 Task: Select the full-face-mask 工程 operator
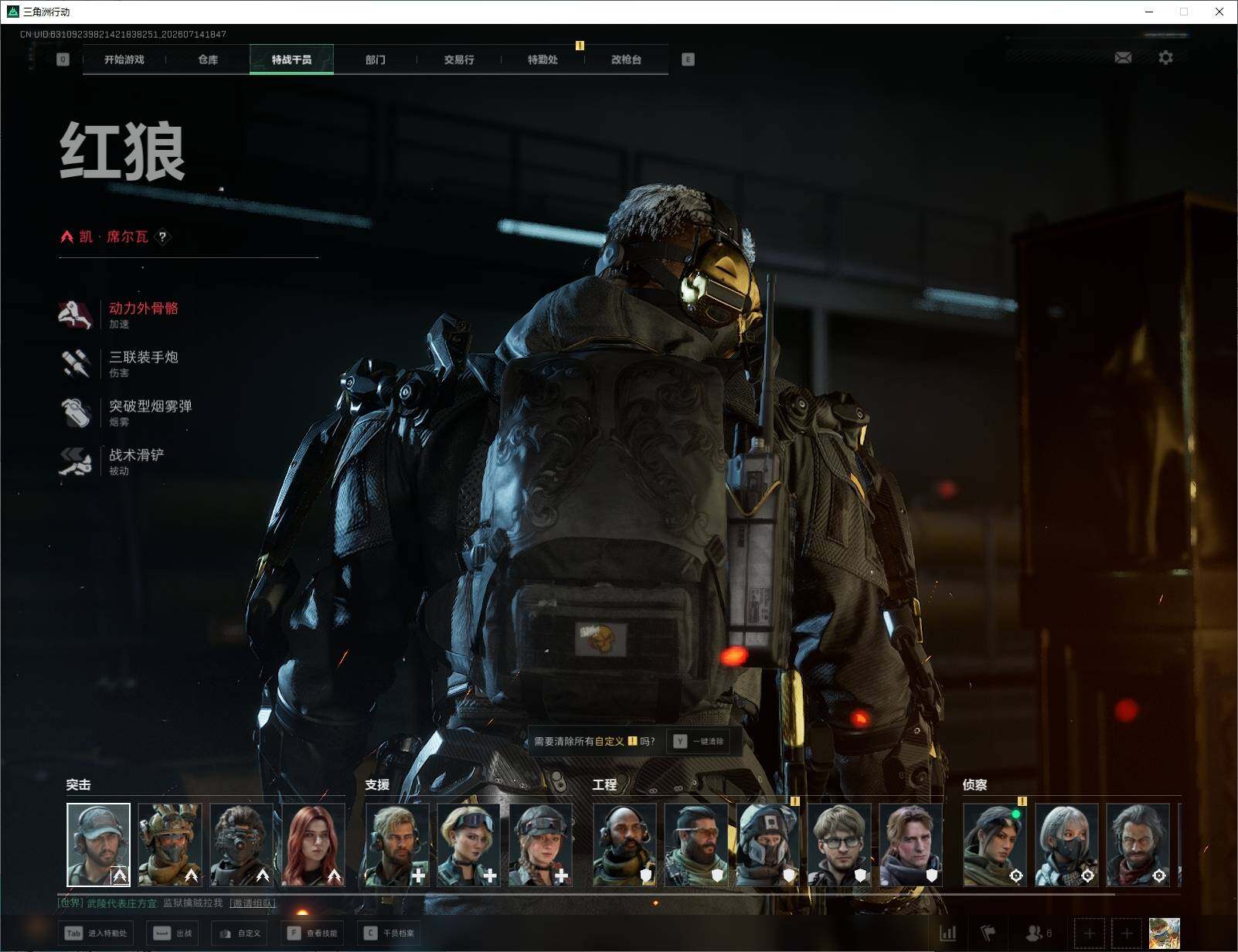(x=768, y=845)
